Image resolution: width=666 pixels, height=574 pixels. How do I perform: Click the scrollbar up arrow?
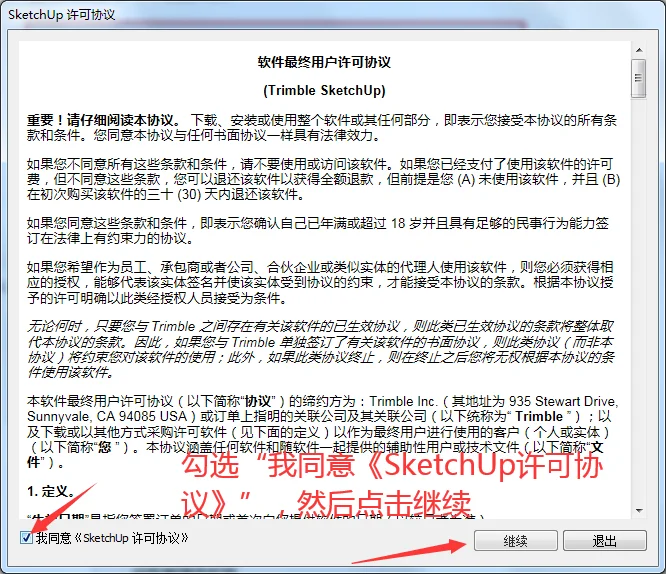coord(638,51)
